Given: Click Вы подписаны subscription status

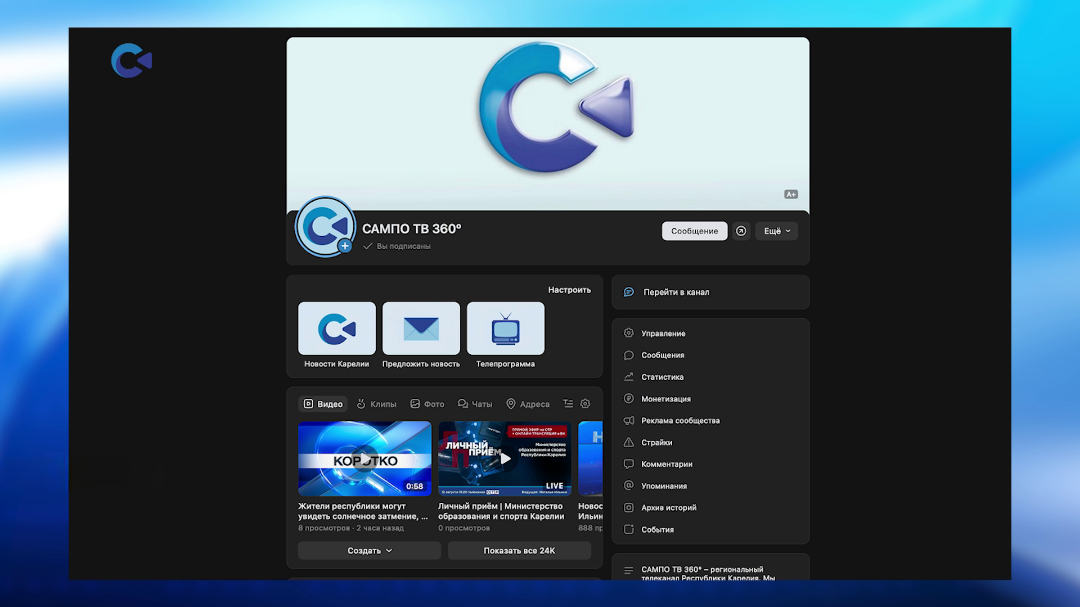Looking at the screenshot, I should tap(397, 246).
